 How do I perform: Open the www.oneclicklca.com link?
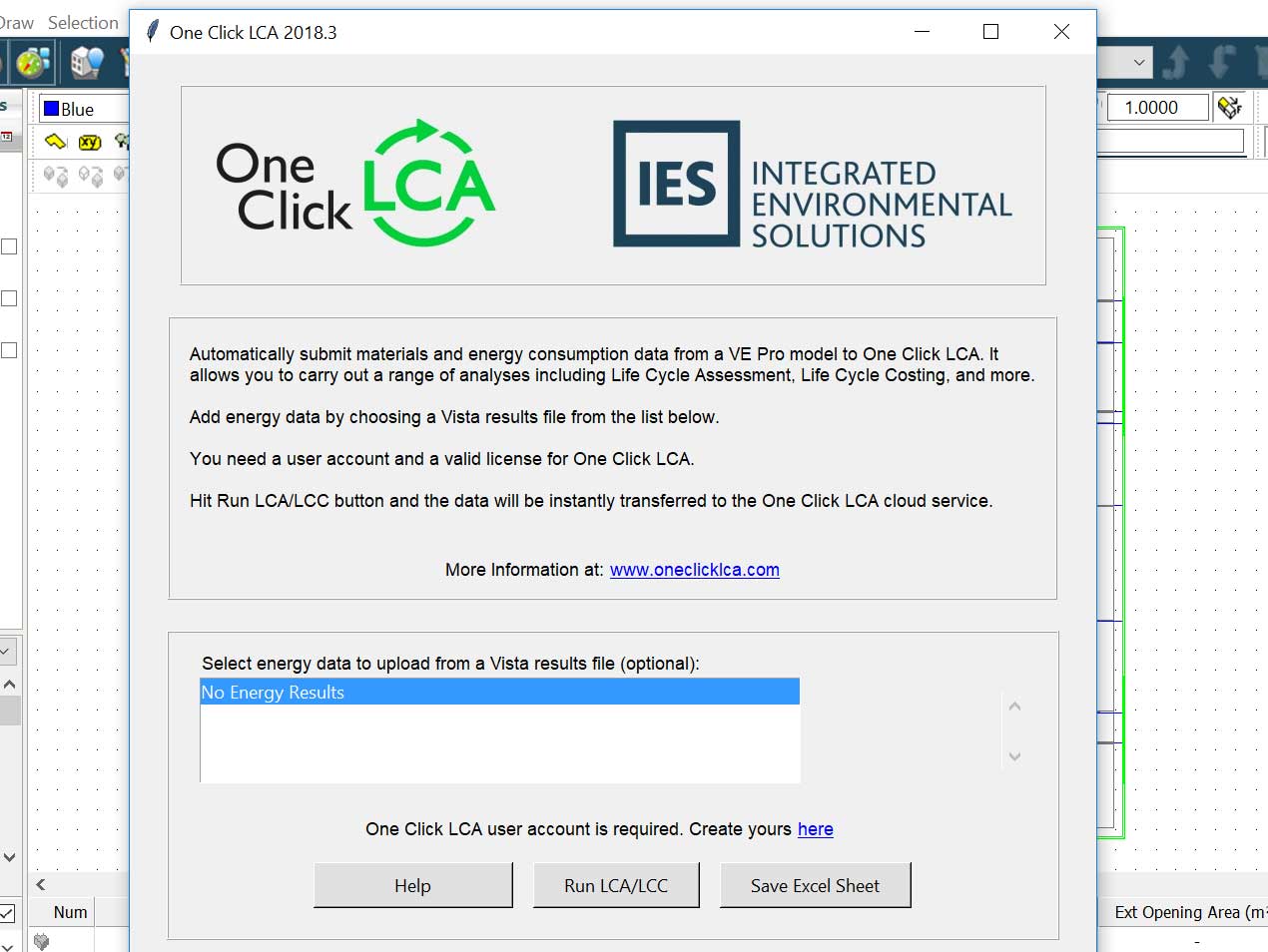(695, 570)
